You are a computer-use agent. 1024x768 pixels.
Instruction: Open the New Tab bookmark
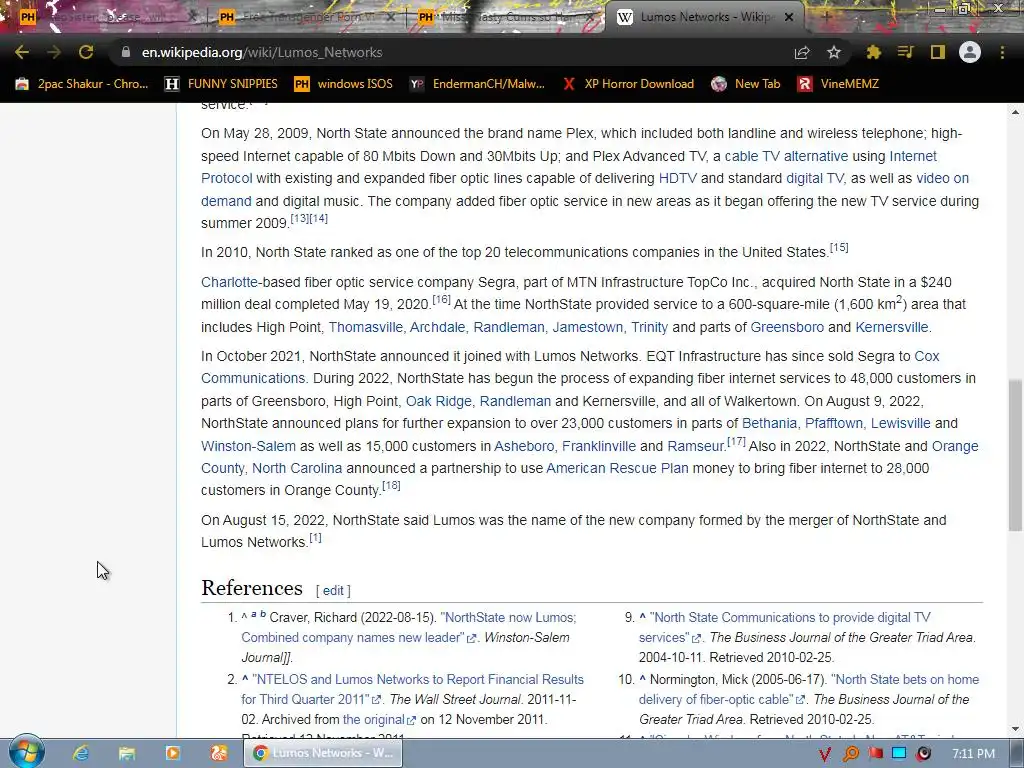point(746,84)
